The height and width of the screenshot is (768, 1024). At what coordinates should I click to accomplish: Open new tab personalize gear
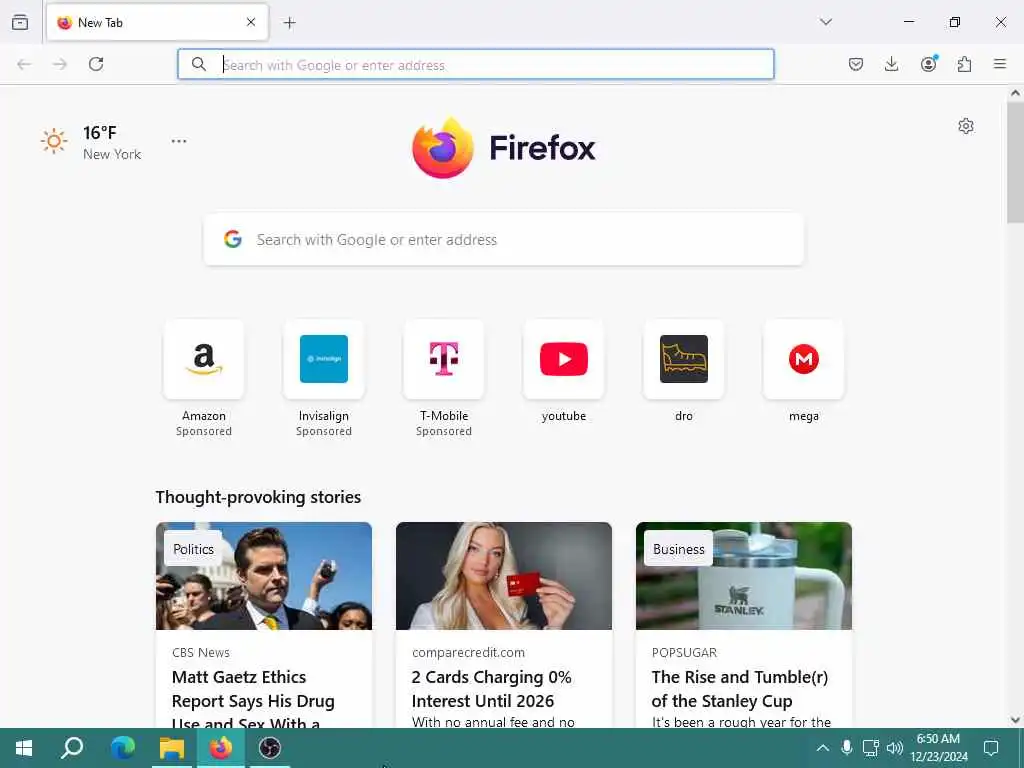(x=966, y=126)
